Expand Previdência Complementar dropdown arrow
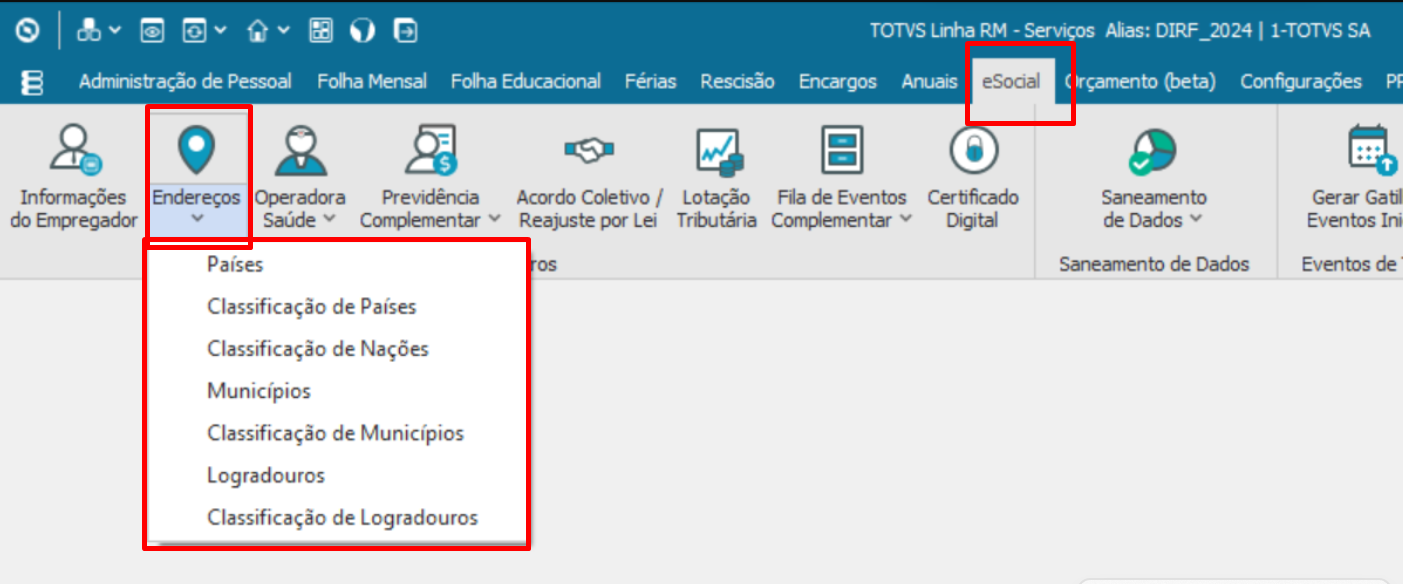Screen dimensions: 1403x584 pyautogui.click(x=494, y=220)
